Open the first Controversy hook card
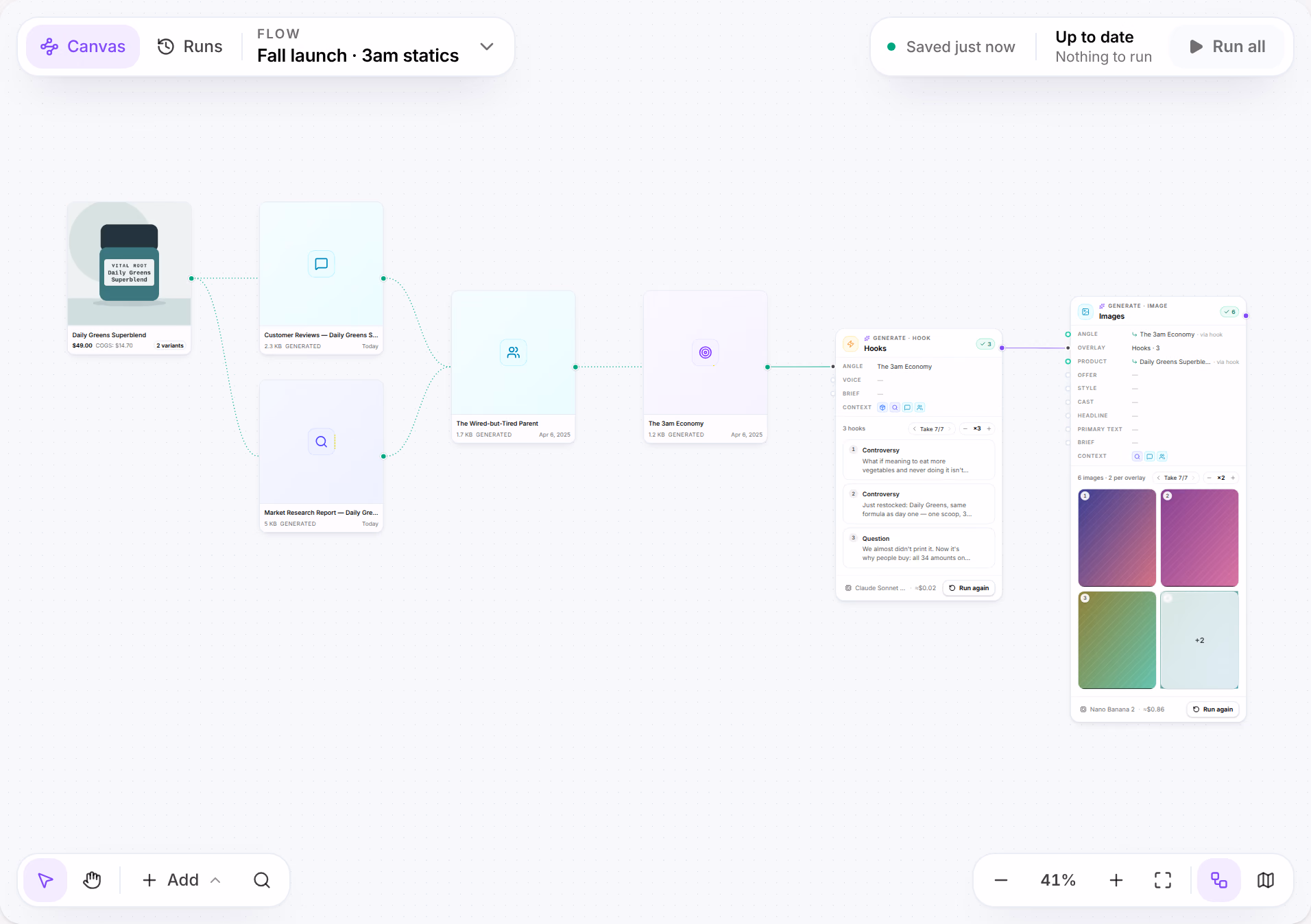The width and height of the screenshot is (1311, 924). pos(919,460)
